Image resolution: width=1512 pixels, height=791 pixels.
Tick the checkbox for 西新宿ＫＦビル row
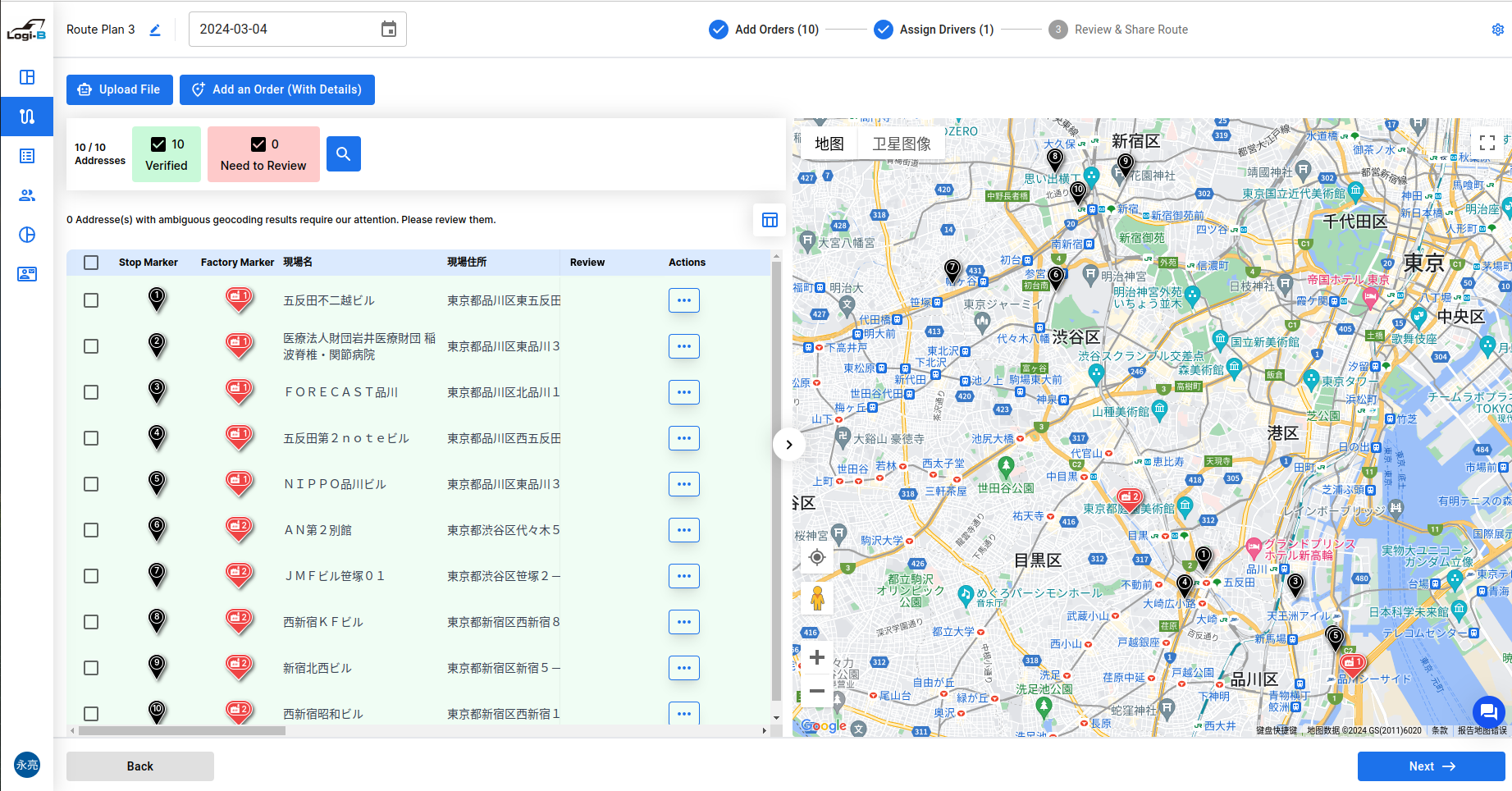click(91, 622)
